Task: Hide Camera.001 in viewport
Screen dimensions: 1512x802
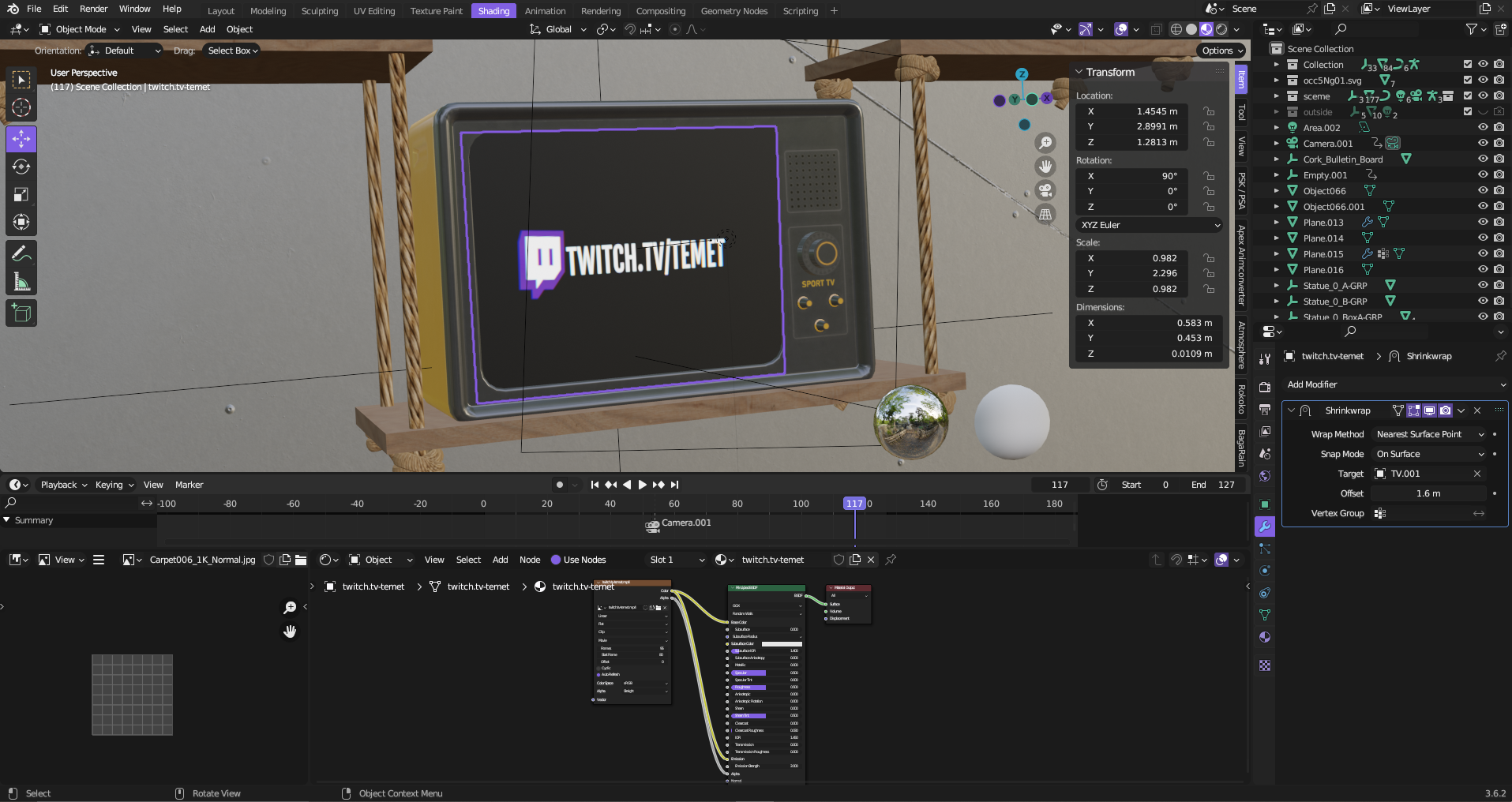Action: (x=1483, y=143)
